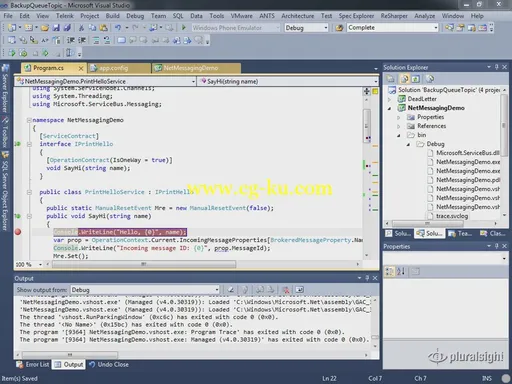Open the Debug menu
The height and width of the screenshot is (384, 512).
[x=135, y=16]
